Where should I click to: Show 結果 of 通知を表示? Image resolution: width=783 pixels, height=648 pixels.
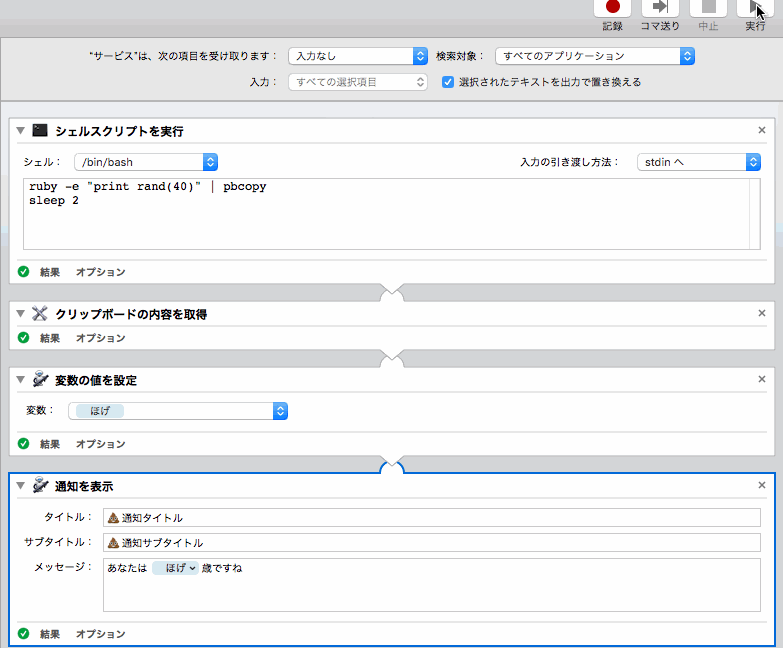point(50,634)
